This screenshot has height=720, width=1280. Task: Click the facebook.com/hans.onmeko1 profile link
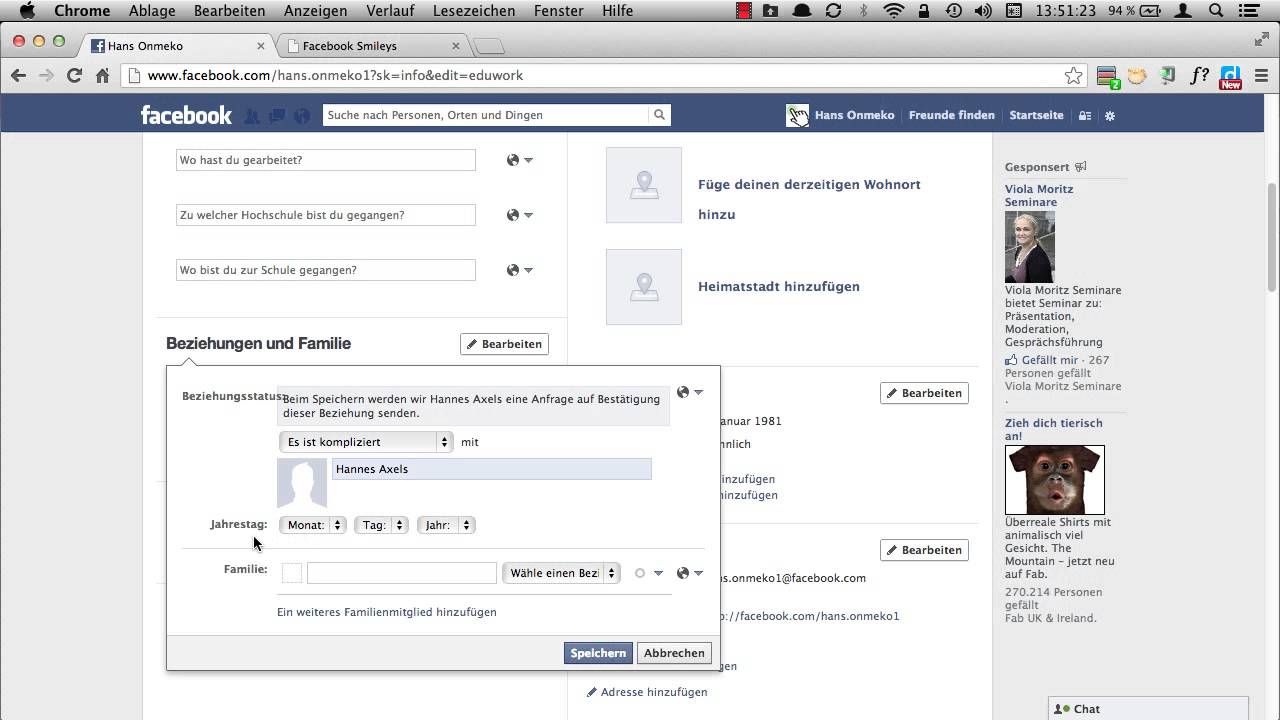[x=810, y=616]
